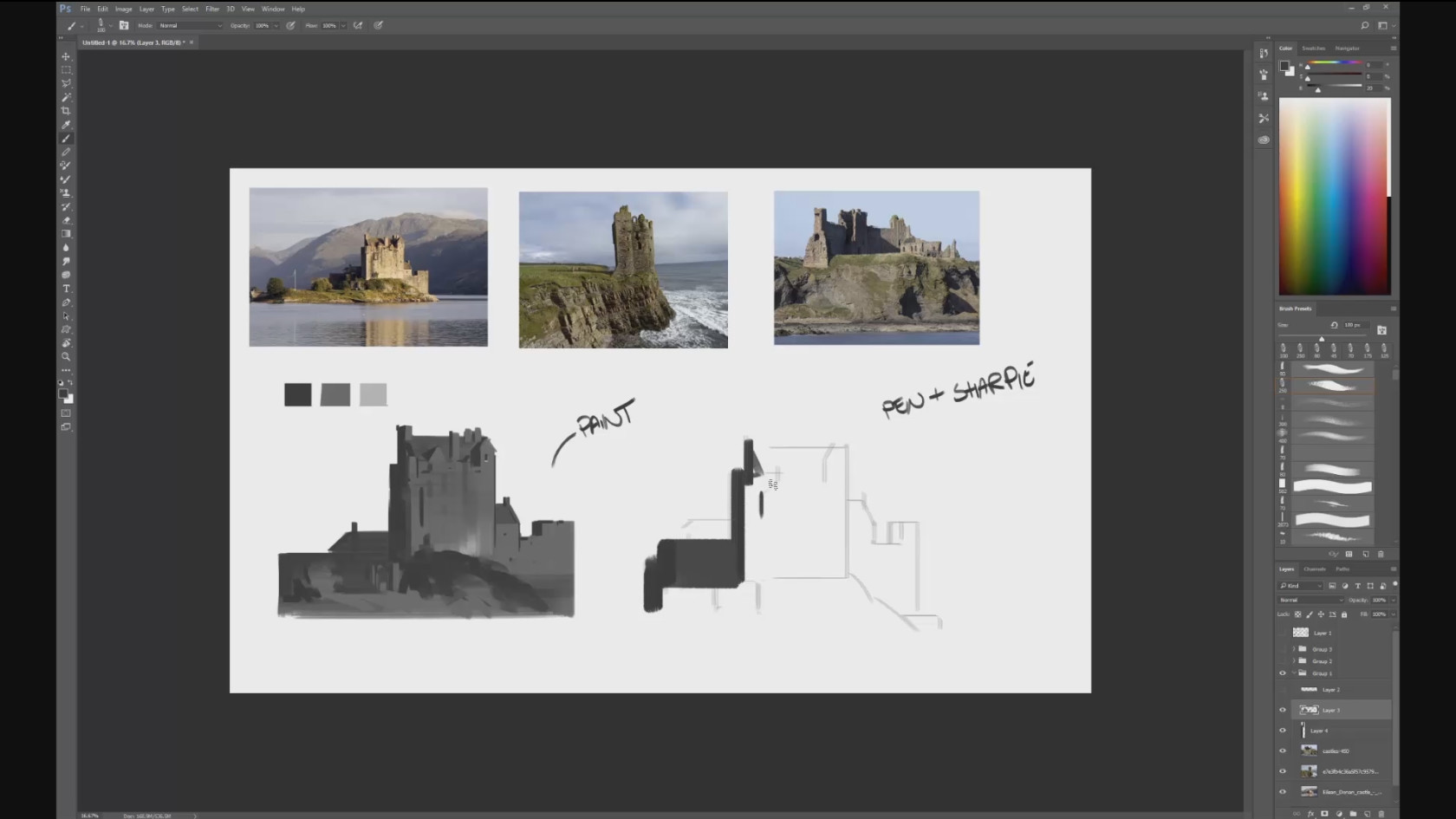The image size is (1456, 819).
Task: Select the Zoom tool
Action: coord(66,356)
